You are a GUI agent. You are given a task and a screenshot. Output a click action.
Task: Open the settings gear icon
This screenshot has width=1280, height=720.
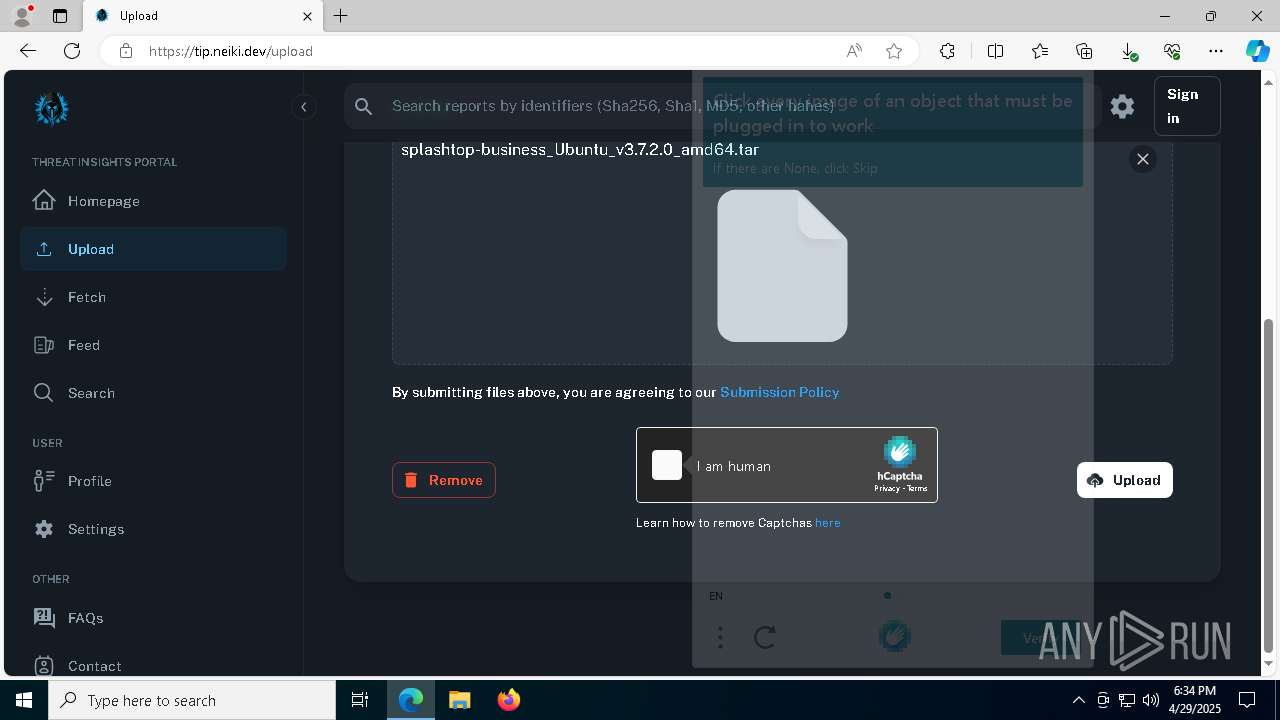coord(1122,106)
